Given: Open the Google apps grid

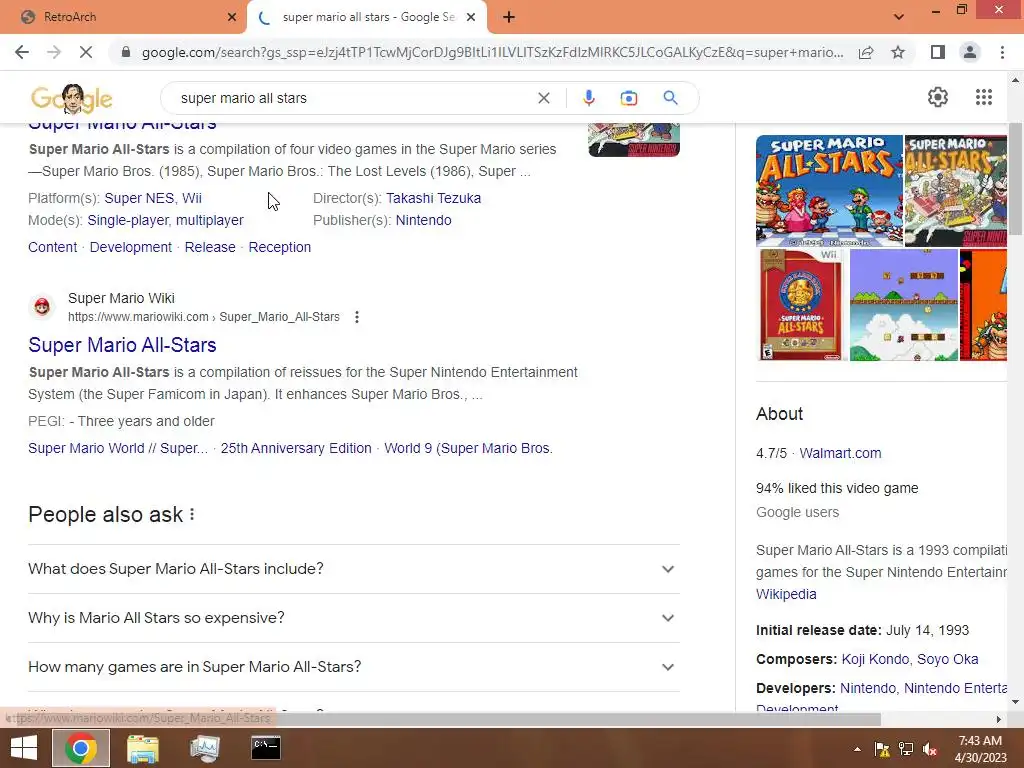Looking at the screenshot, I should pyautogui.click(x=984, y=97).
